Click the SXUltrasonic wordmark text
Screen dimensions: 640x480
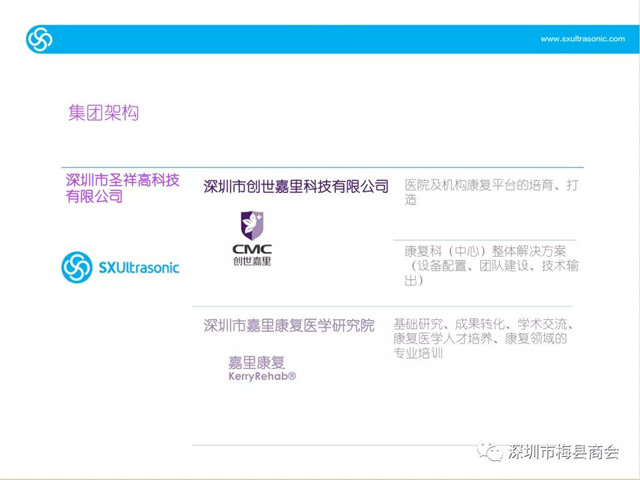pyautogui.click(x=139, y=268)
